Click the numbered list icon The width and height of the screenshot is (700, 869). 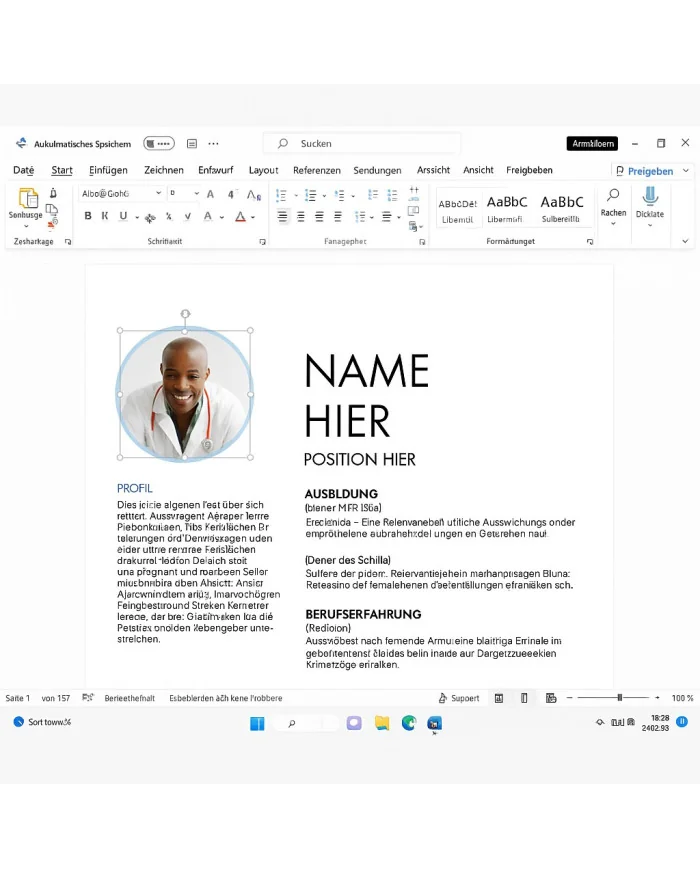(310, 195)
